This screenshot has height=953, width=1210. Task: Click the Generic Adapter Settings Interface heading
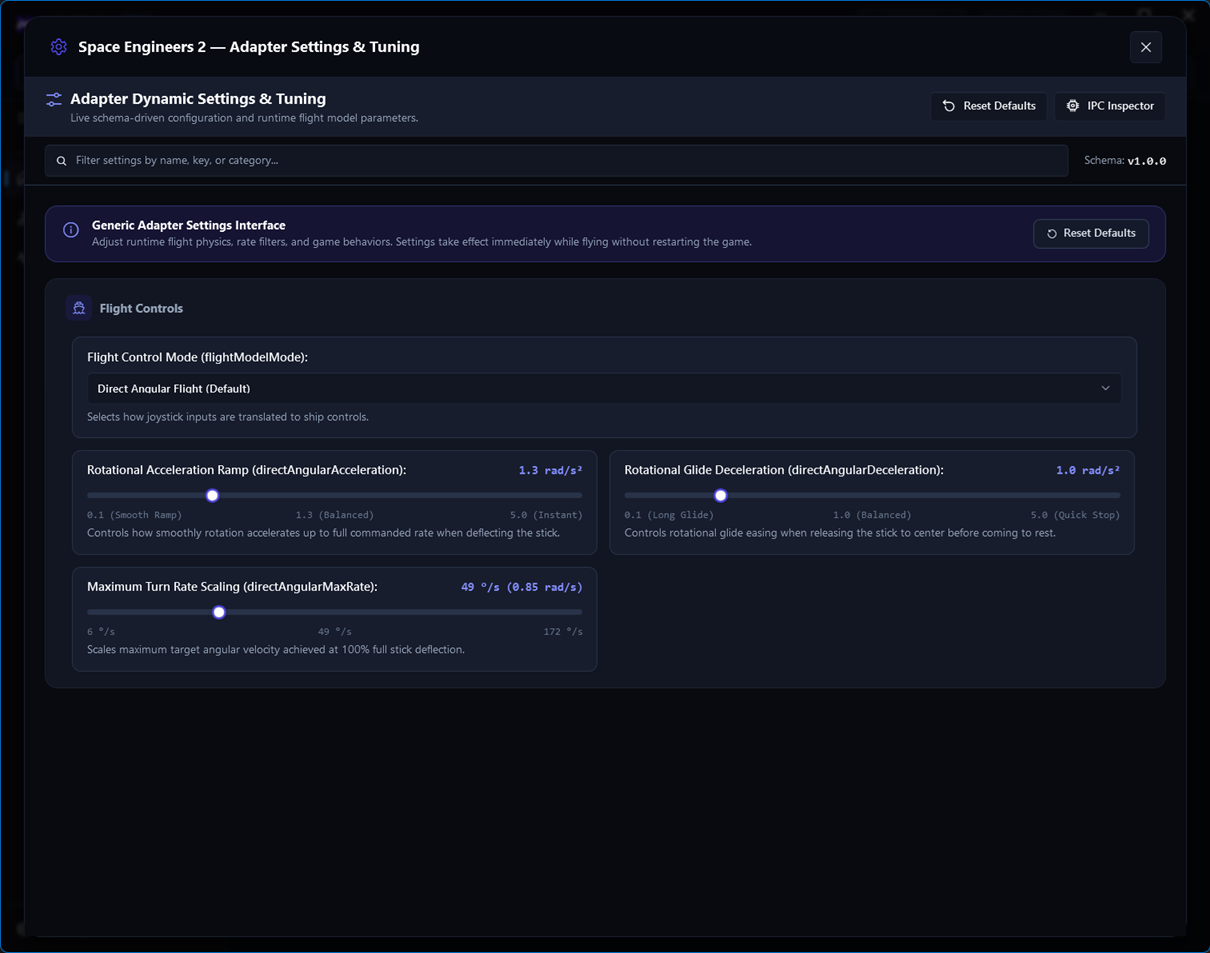pos(189,226)
